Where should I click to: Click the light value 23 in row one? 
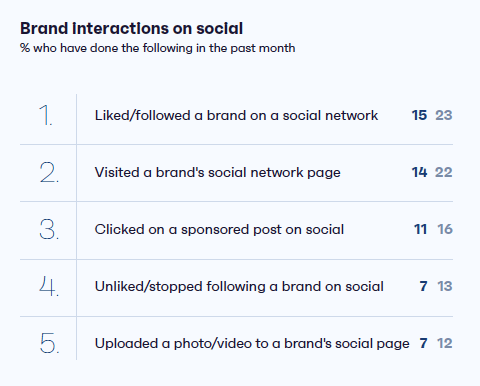[444, 115]
